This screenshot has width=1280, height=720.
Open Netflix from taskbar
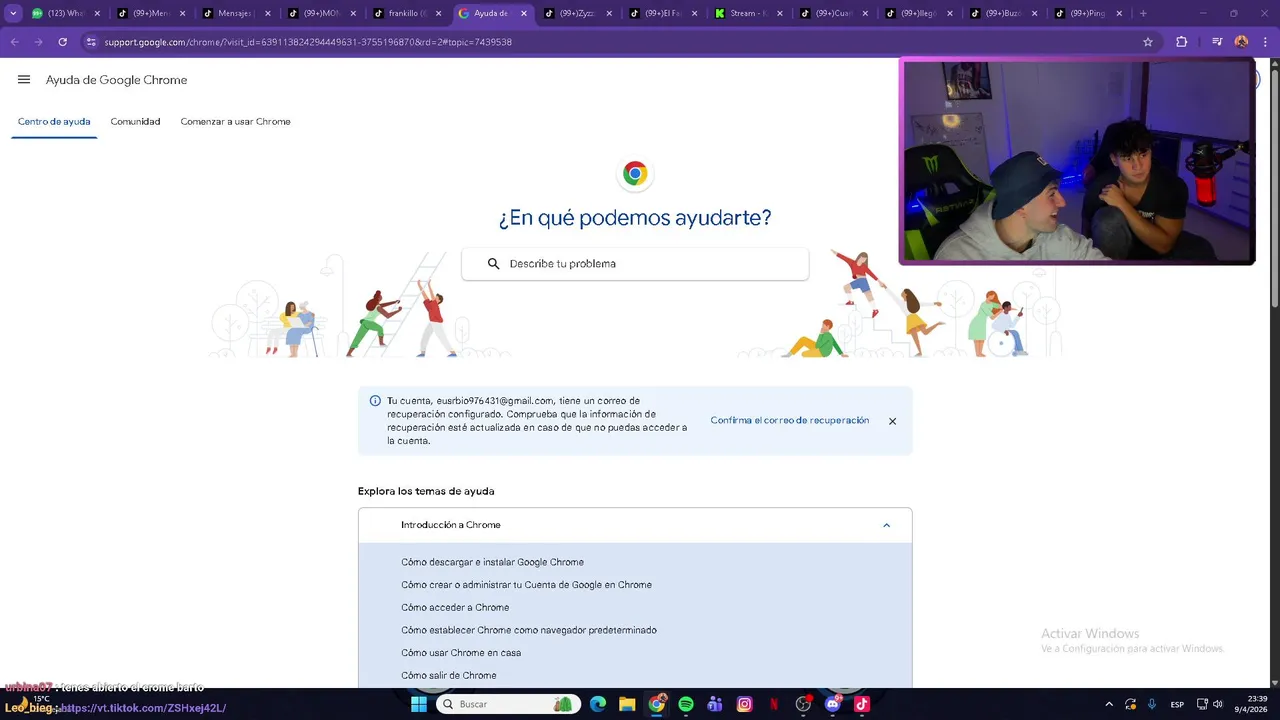[774, 704]
